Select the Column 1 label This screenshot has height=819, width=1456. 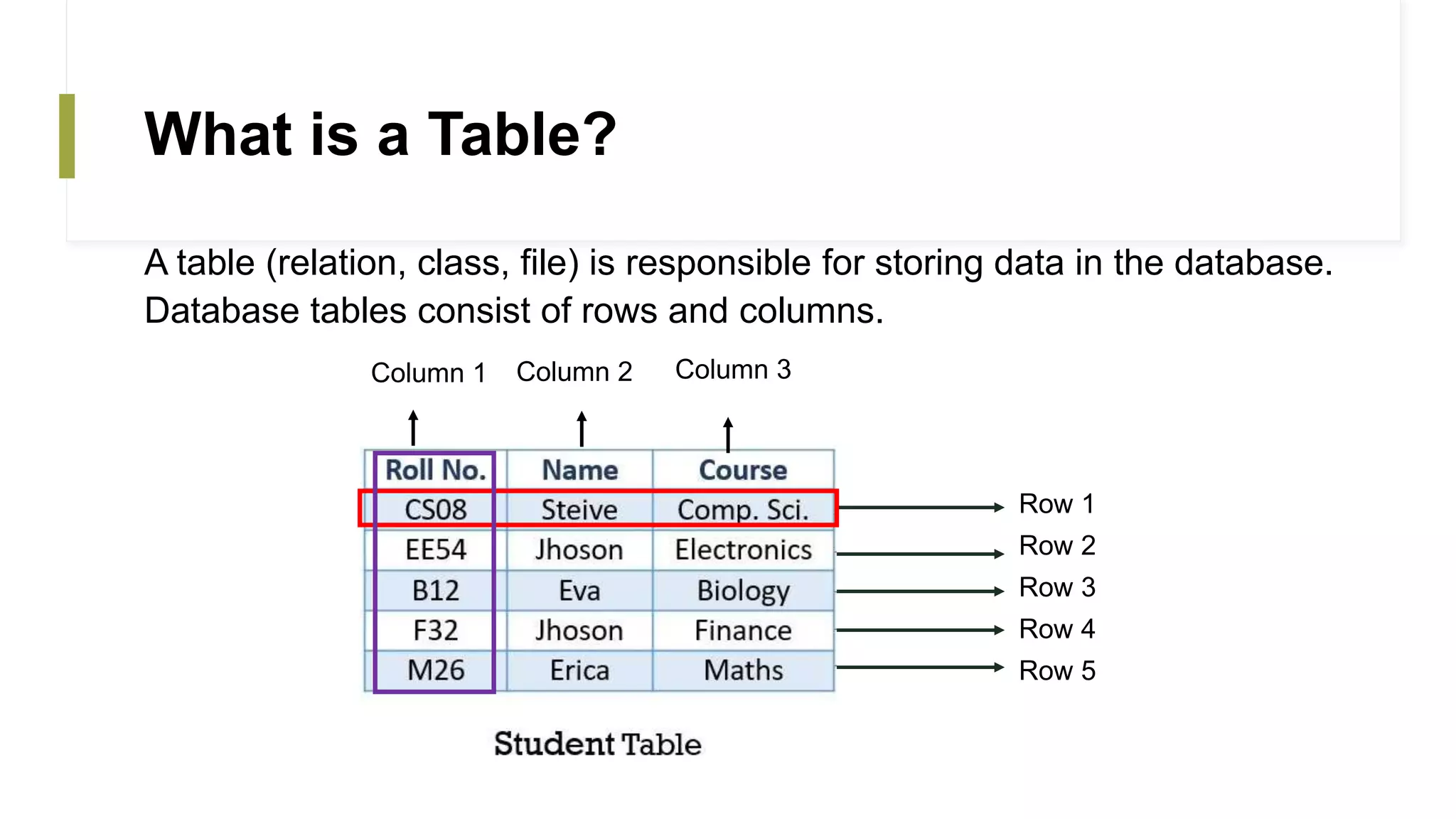[428, 373]
